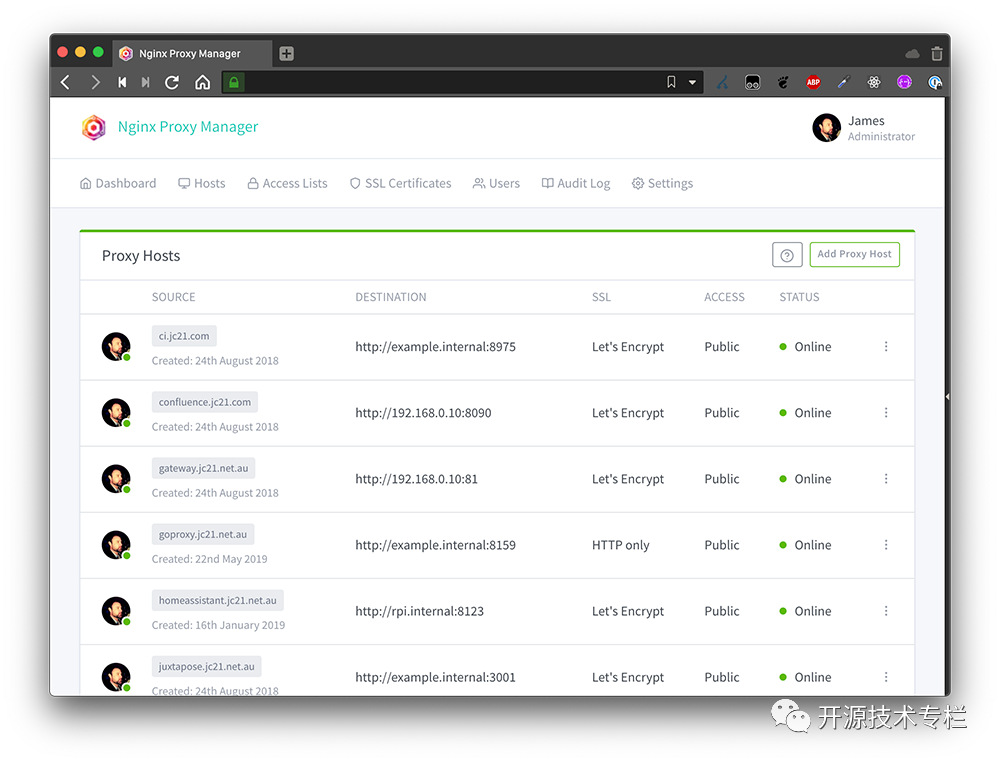The image size is (1000, 762).
Task: Open the options menu for homeassistant.jc21.net.au
Action: tap(886, 611)
